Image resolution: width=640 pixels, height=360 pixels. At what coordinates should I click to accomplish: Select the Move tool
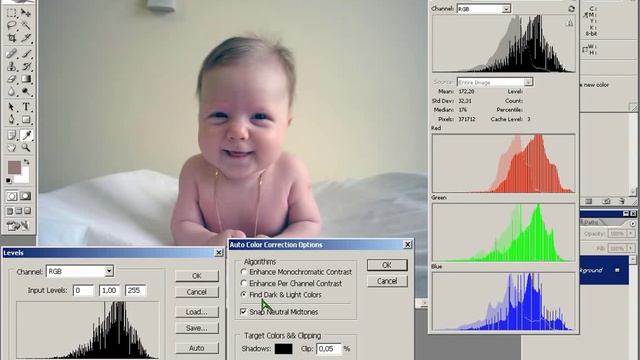26,13
